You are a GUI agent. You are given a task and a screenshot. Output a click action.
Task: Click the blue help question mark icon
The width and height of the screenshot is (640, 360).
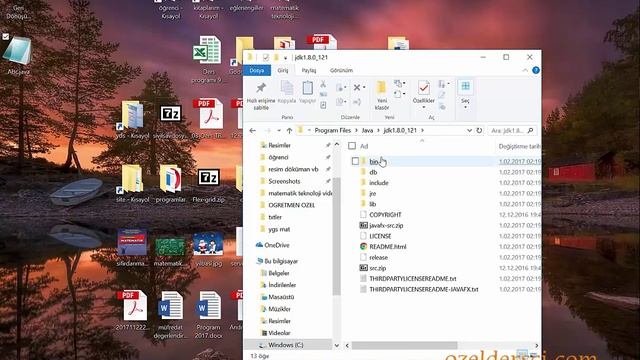[536, 70]
